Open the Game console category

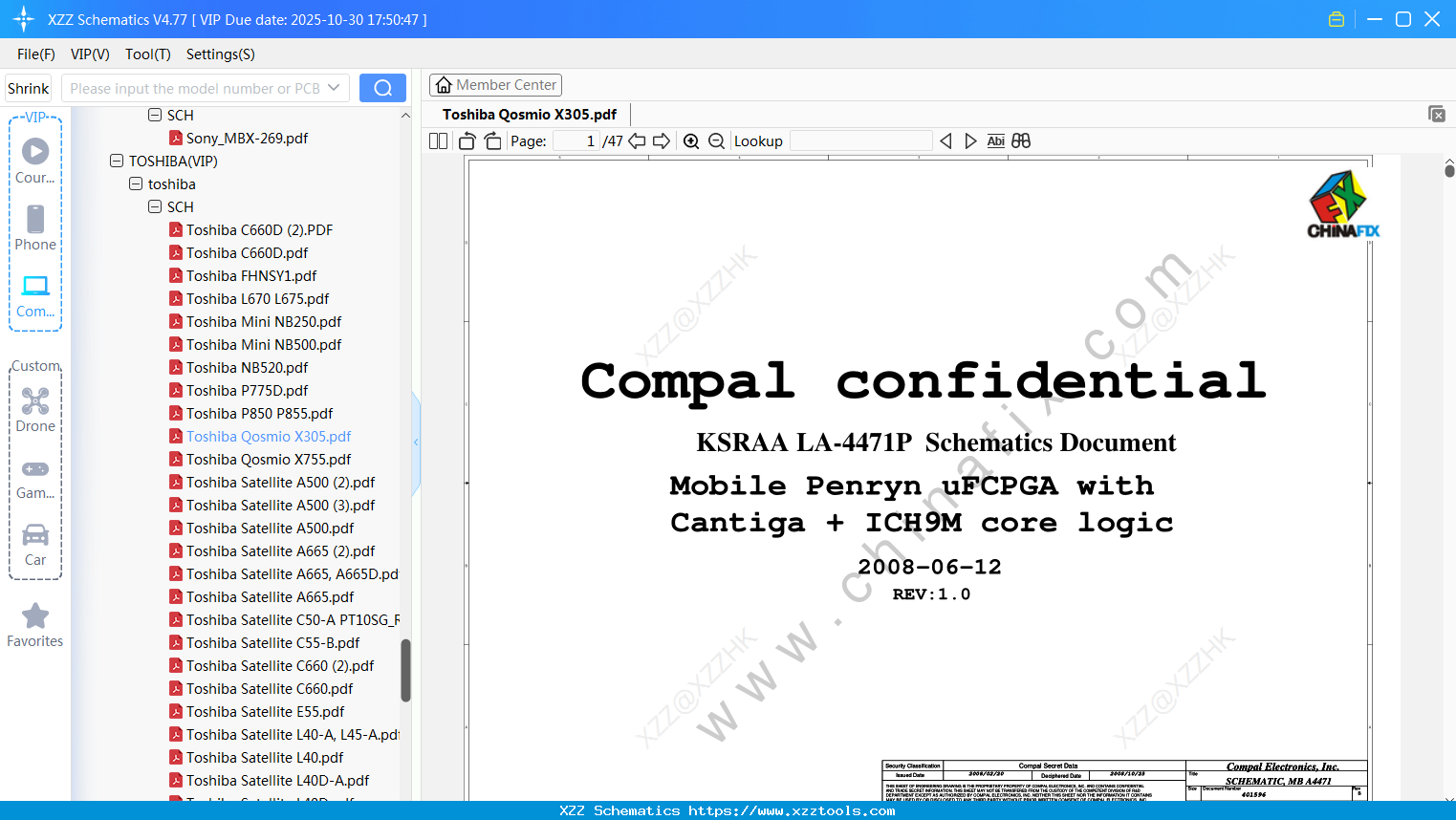35,479
